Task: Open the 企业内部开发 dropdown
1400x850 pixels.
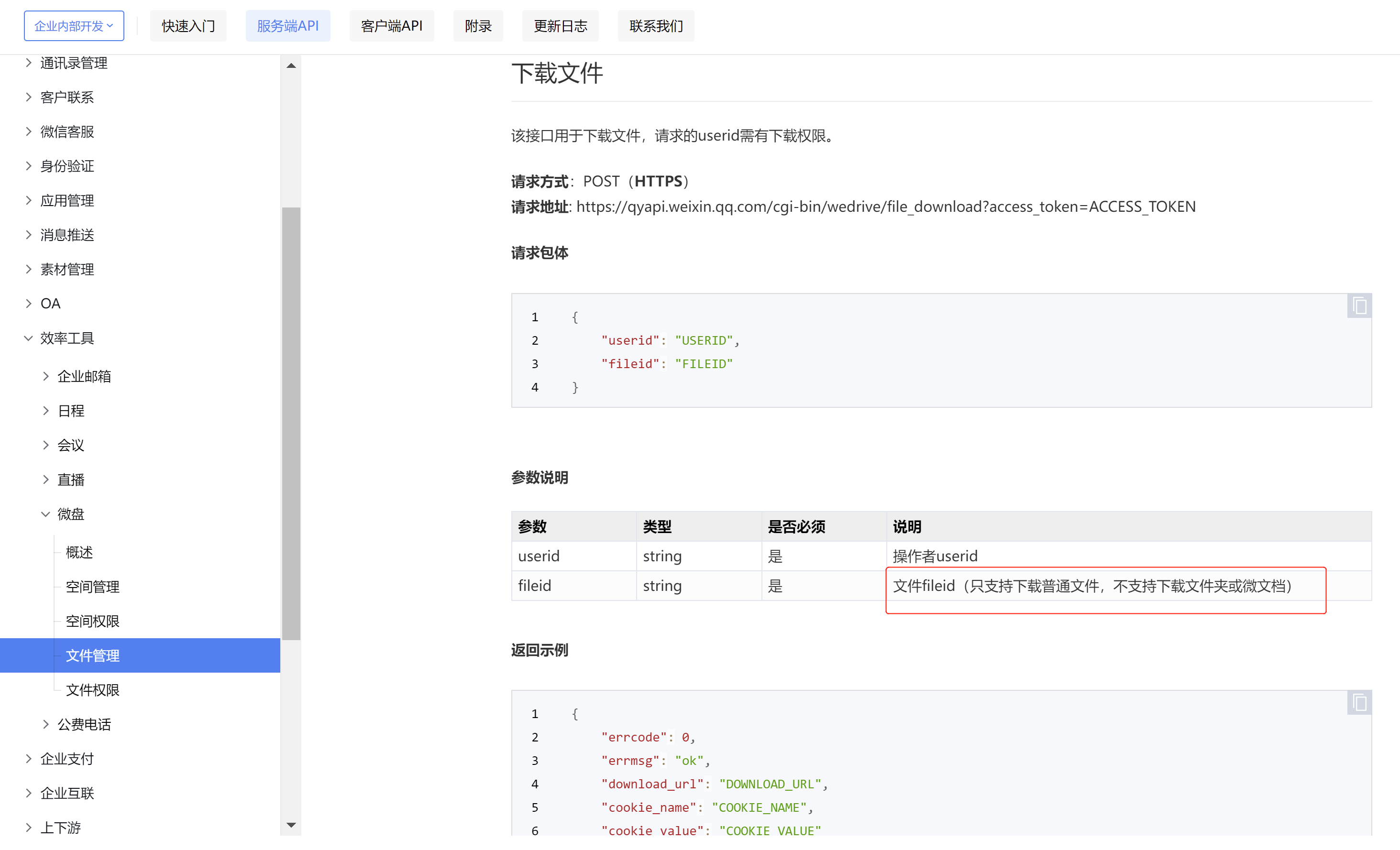Action: tap(74, 25)
